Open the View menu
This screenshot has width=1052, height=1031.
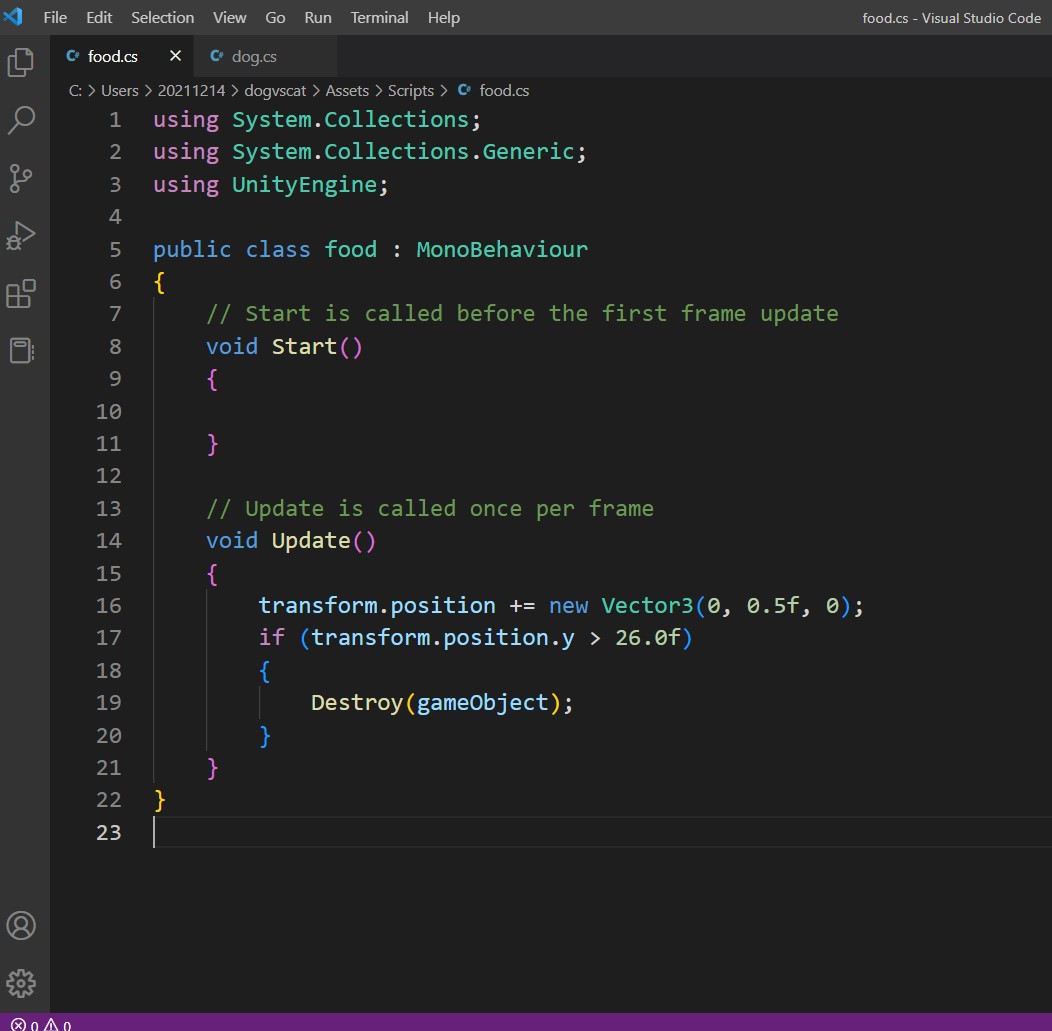tap(229, 17)
